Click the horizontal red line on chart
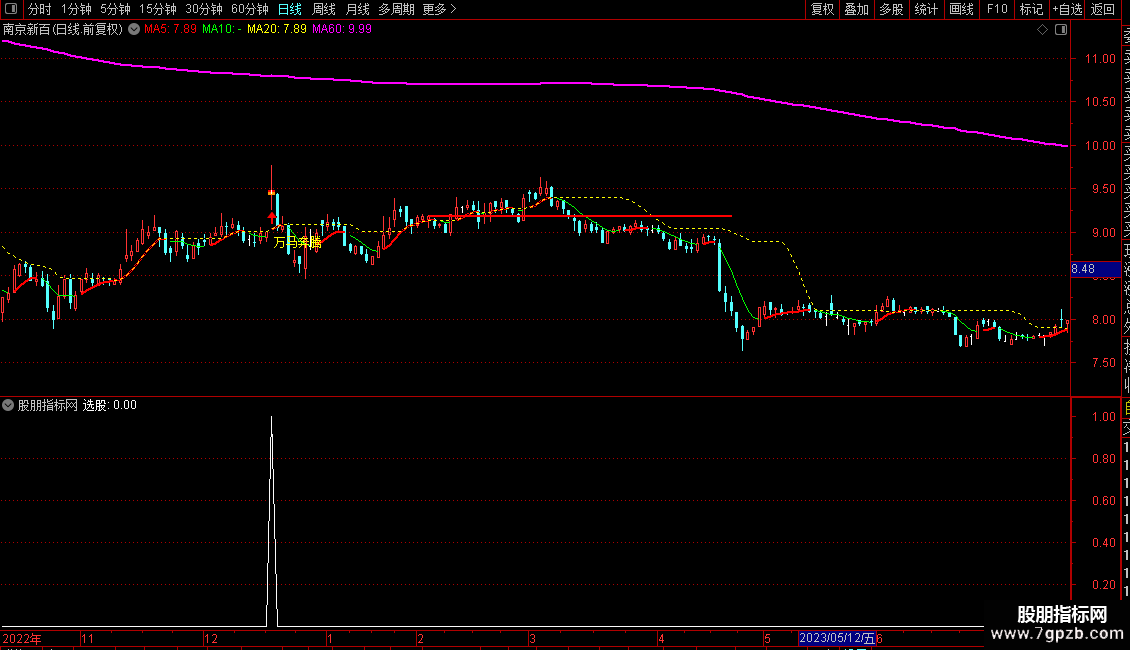Screen dimensions: 1130x650 tap(580, 215)
